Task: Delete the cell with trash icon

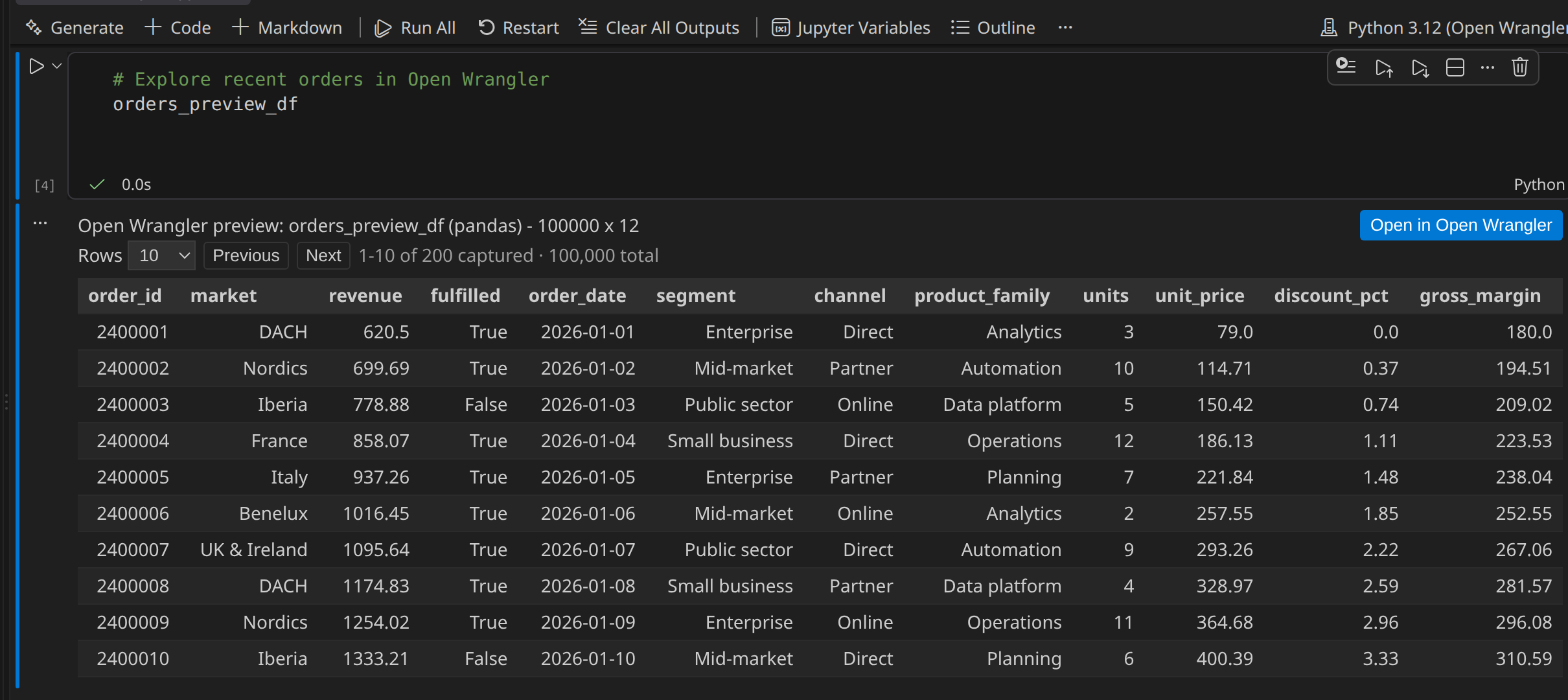Action: (1520, 67)
